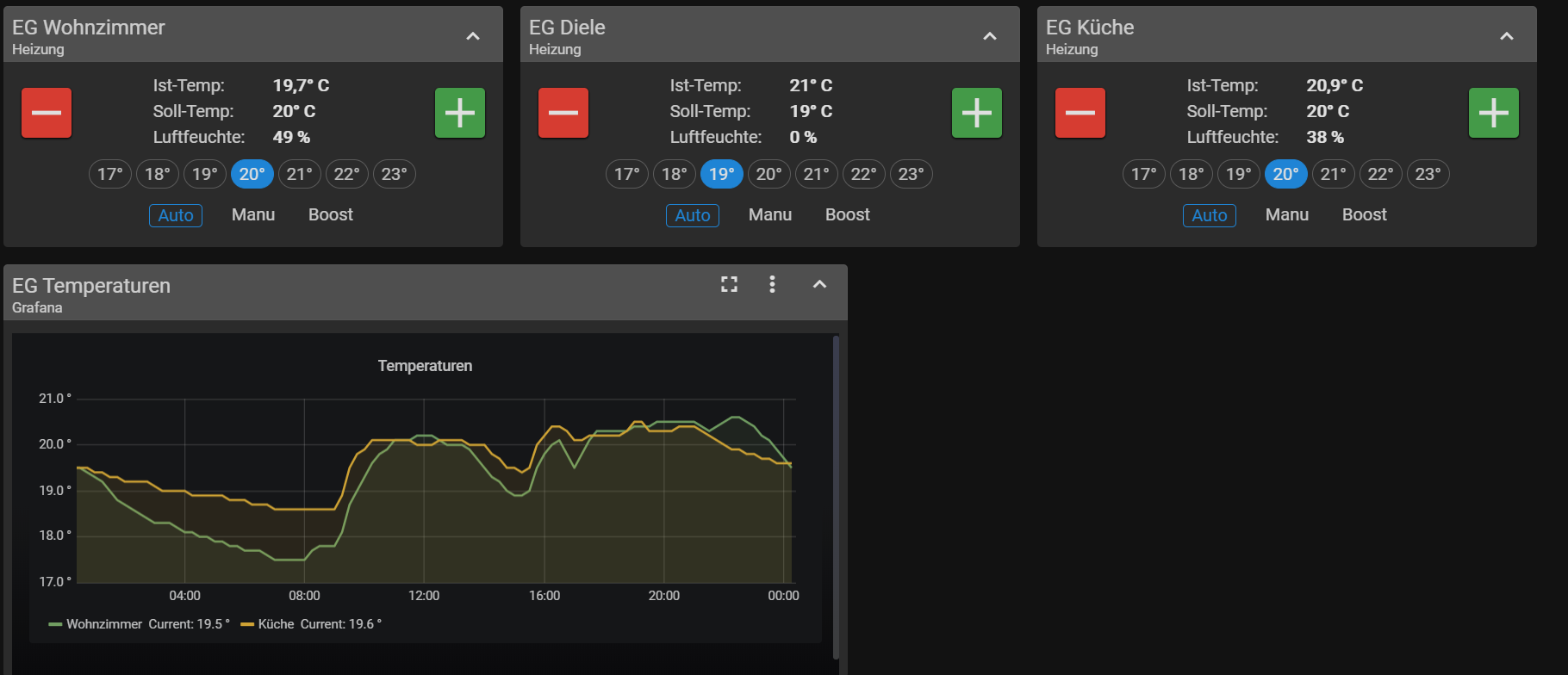Click the EG Diele card title

567,28
